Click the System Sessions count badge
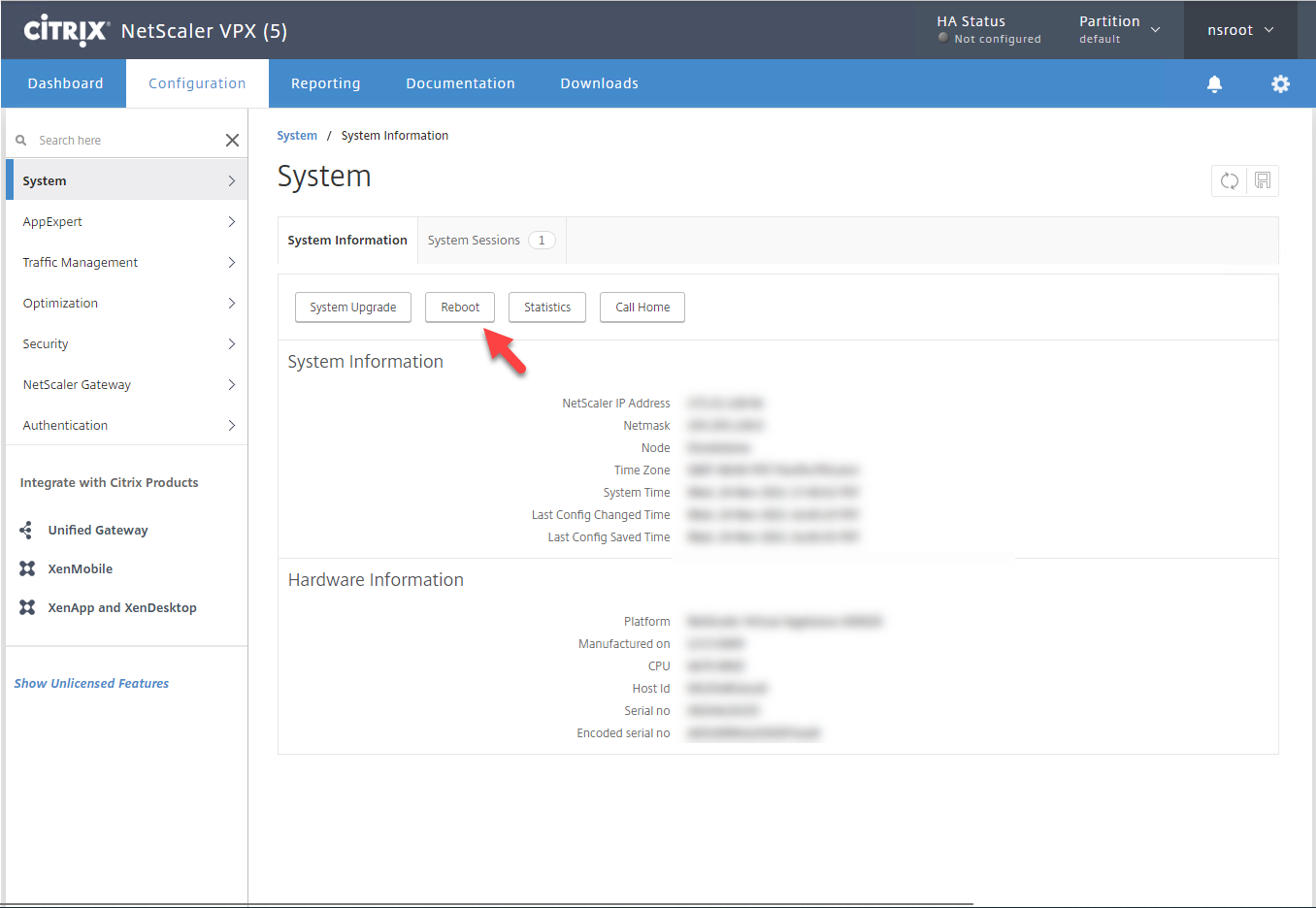This screenshot has height=908, width=1316. [x=542, y=241]
